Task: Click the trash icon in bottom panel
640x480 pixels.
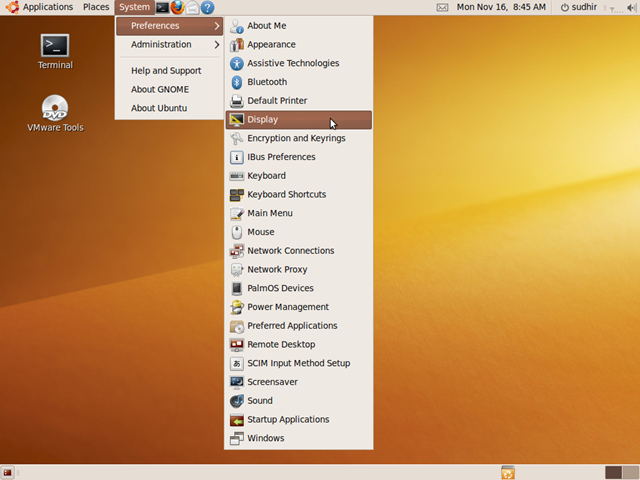Action: click(x=508, y=472)
